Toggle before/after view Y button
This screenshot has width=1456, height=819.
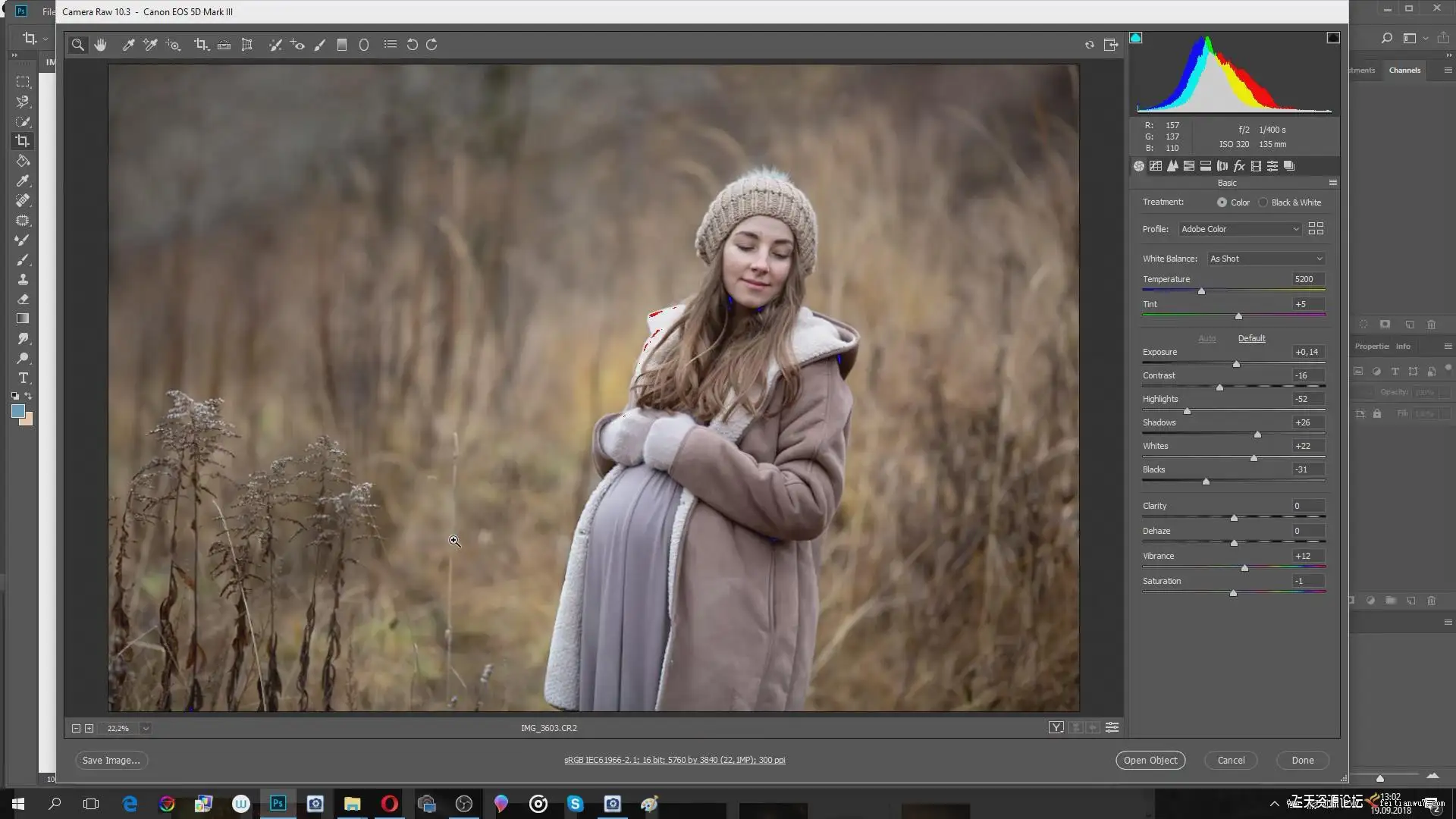tap(1056, 727)
